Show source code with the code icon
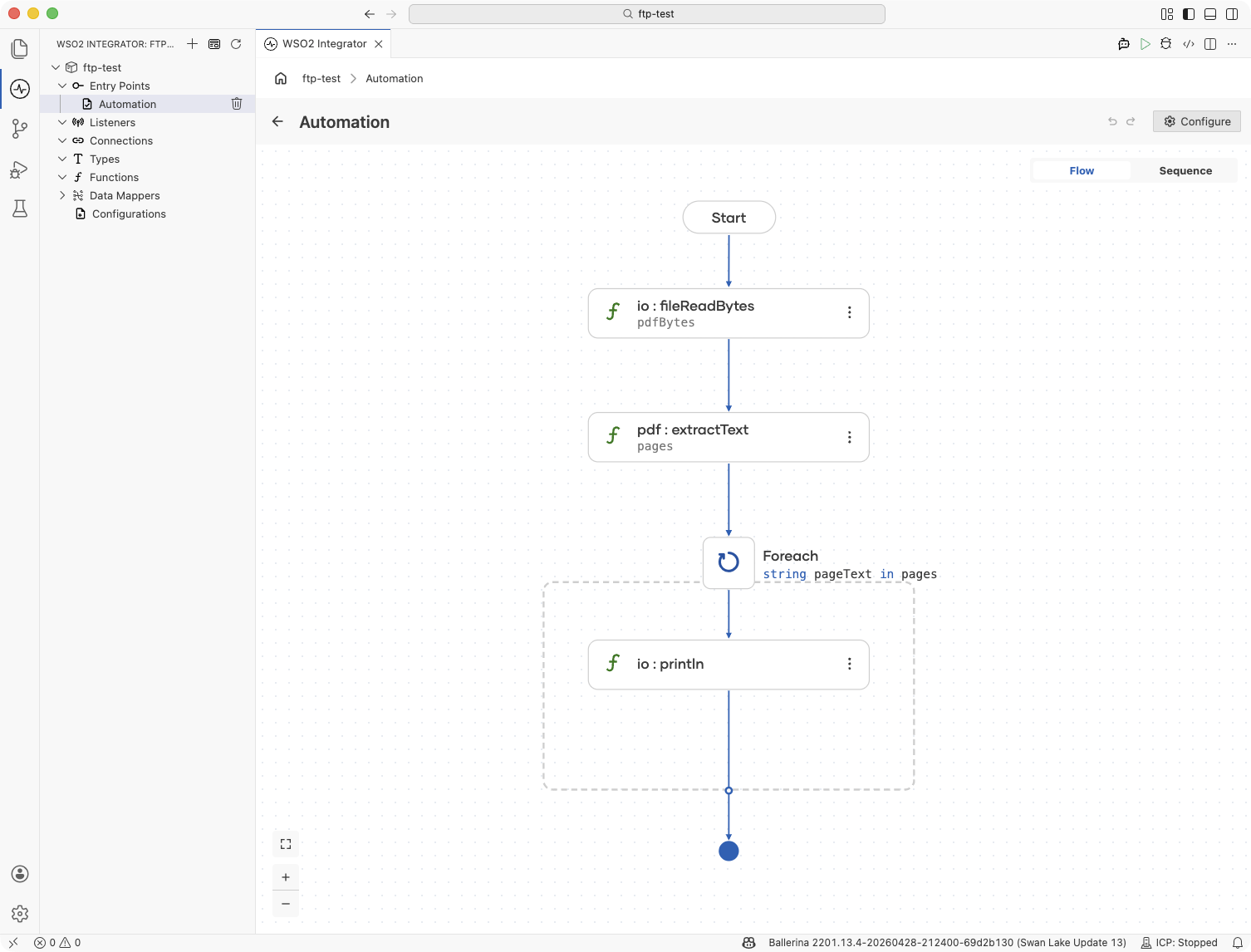1251x952 pixels. click(1189, 44)
